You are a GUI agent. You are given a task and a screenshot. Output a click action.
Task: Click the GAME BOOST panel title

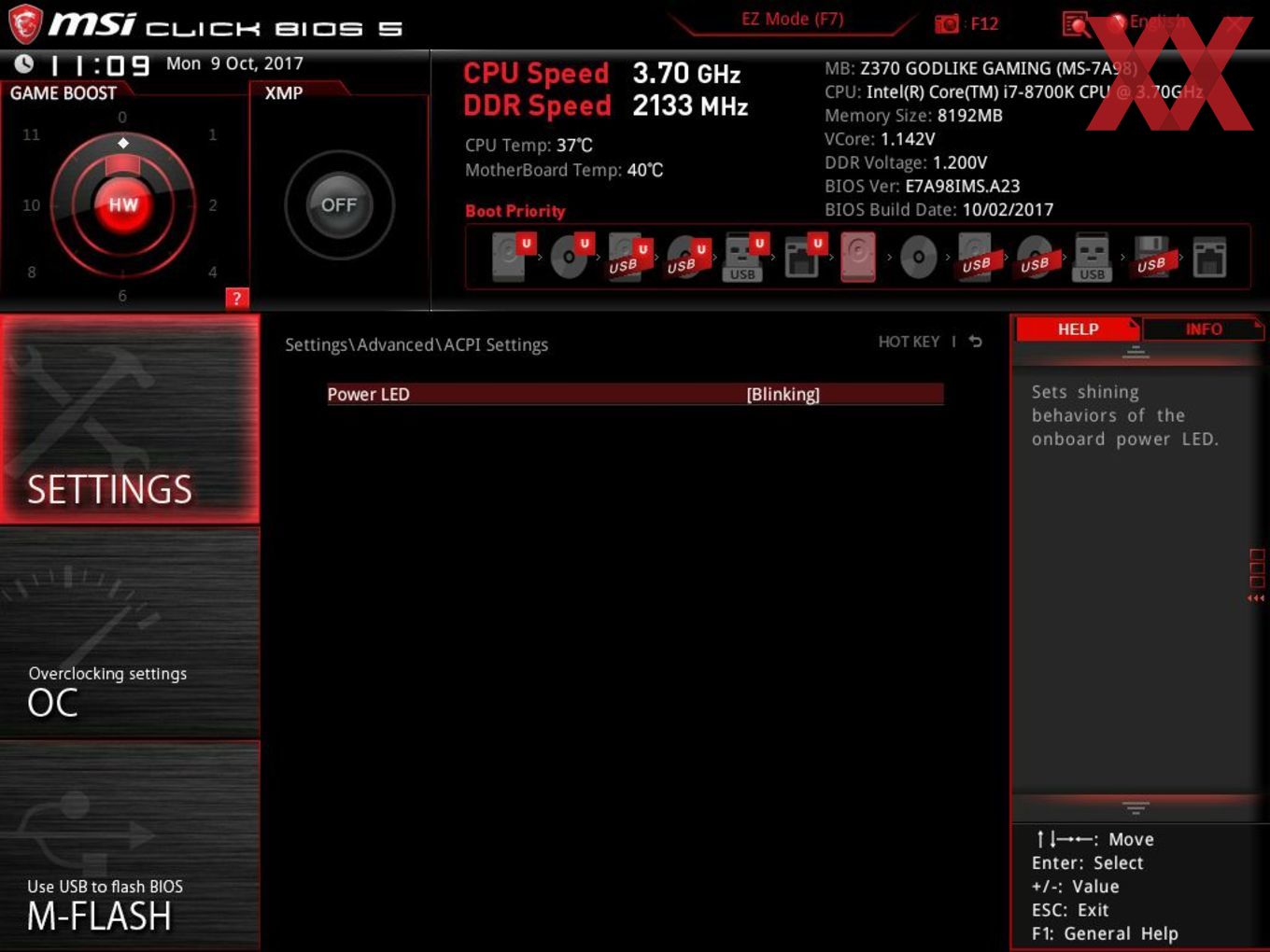(63, 93)
